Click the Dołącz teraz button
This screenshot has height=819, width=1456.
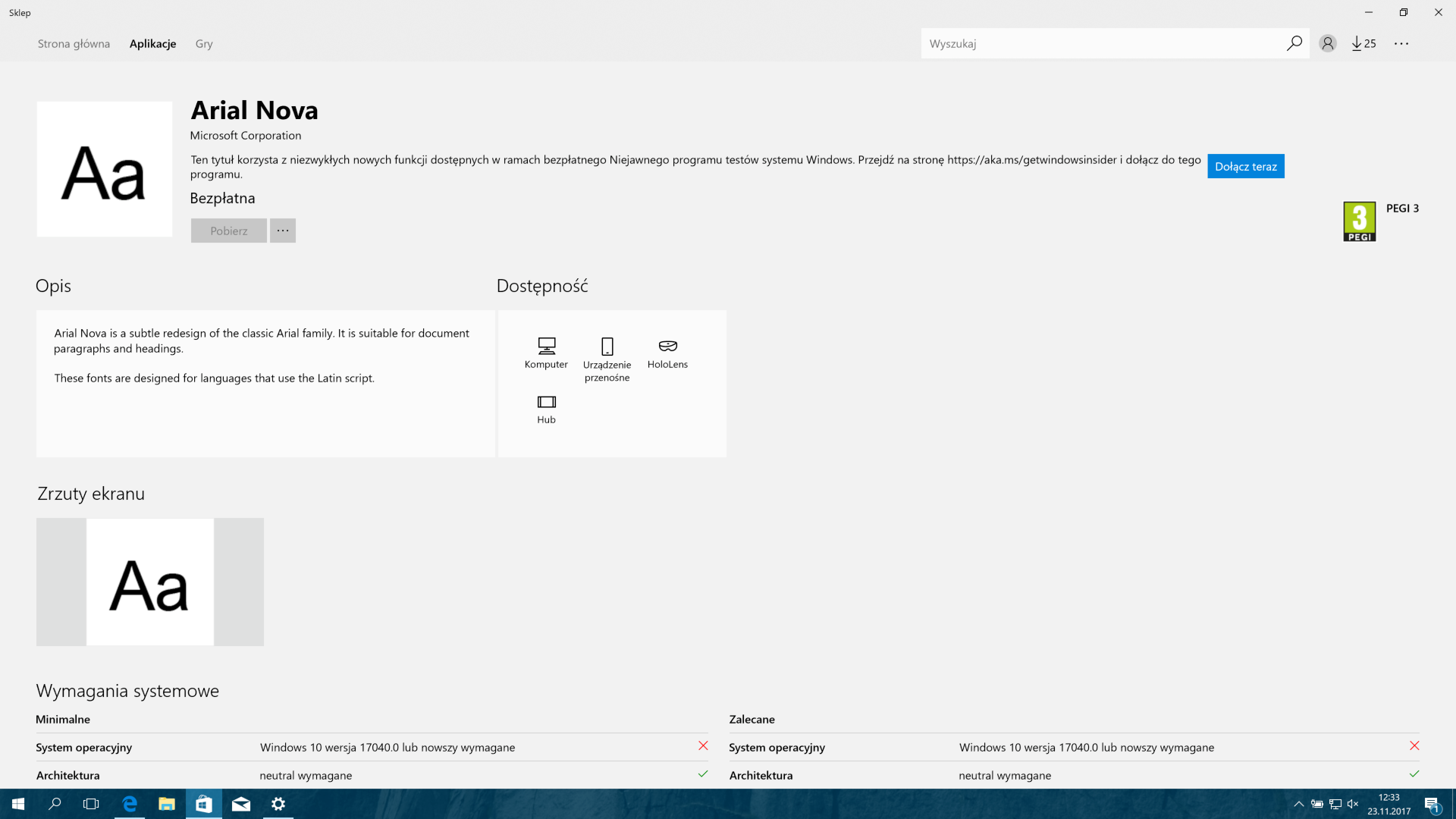[x=1245, y=166]
